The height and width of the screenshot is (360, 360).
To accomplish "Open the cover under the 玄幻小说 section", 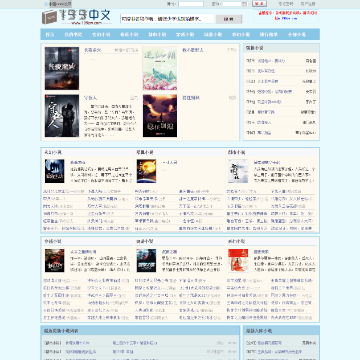I will point(55,171).
